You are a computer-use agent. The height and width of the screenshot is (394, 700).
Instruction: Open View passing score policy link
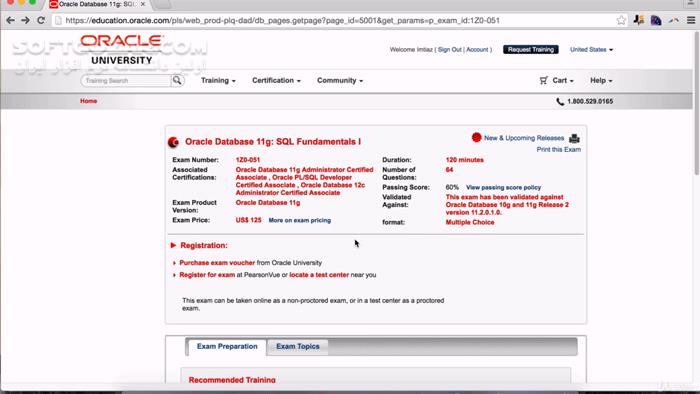point(503,187)
